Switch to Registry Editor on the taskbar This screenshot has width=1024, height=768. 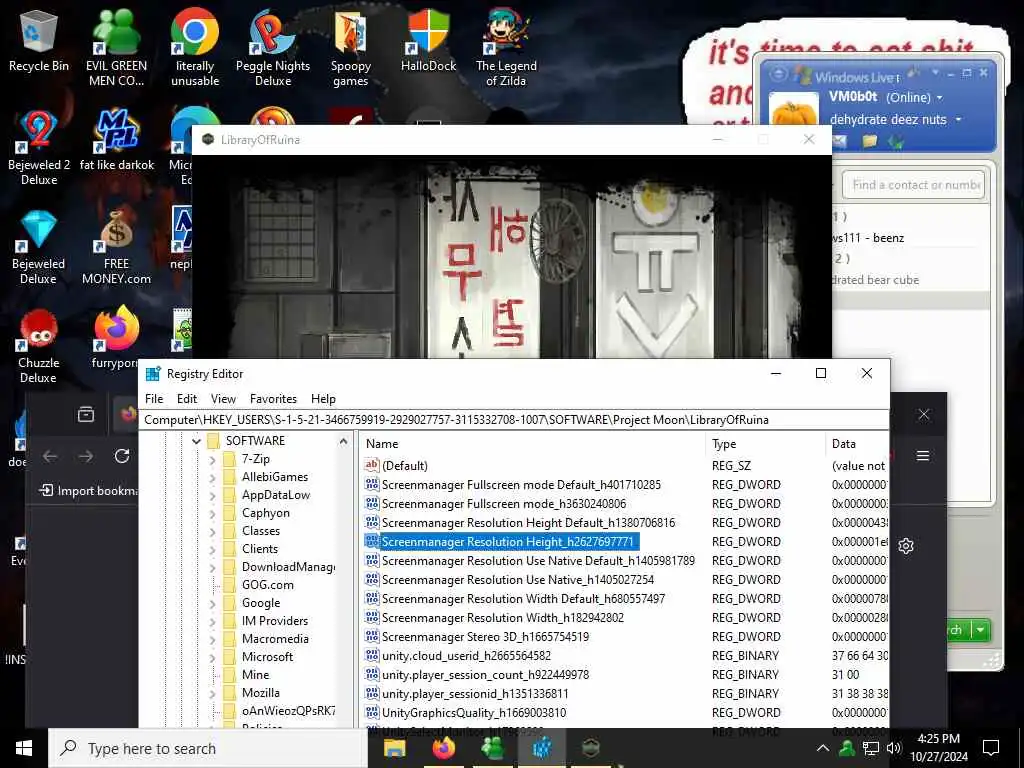pos(541,748)
